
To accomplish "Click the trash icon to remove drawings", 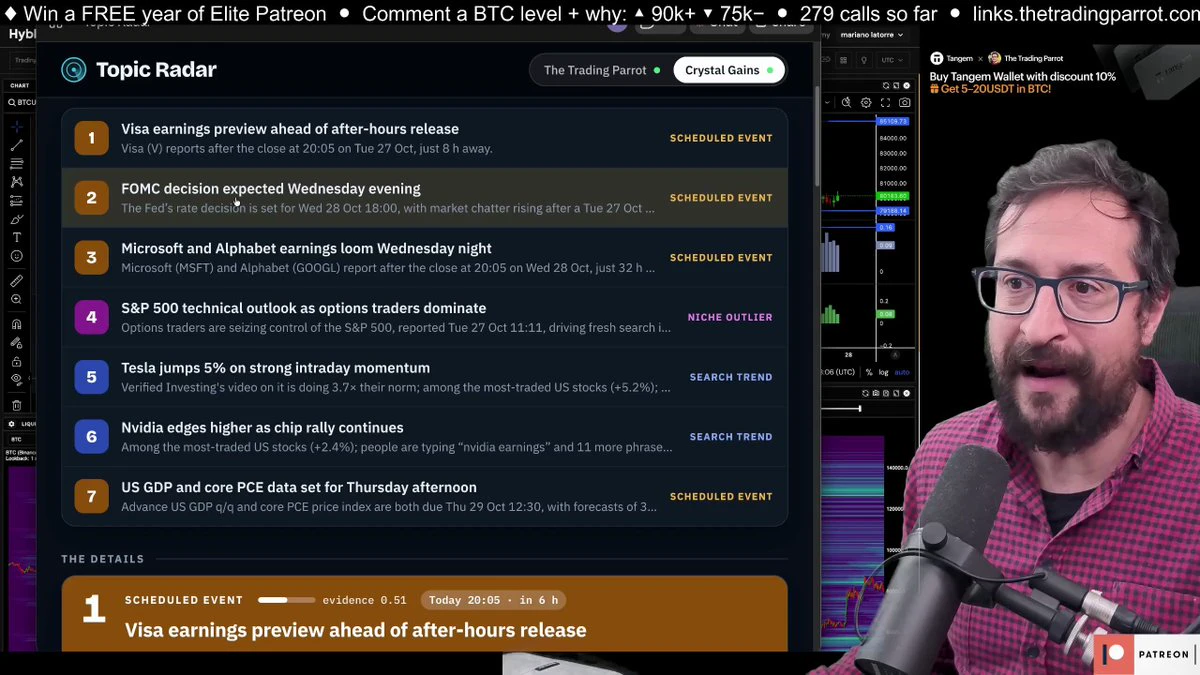I will coord(16,405).
